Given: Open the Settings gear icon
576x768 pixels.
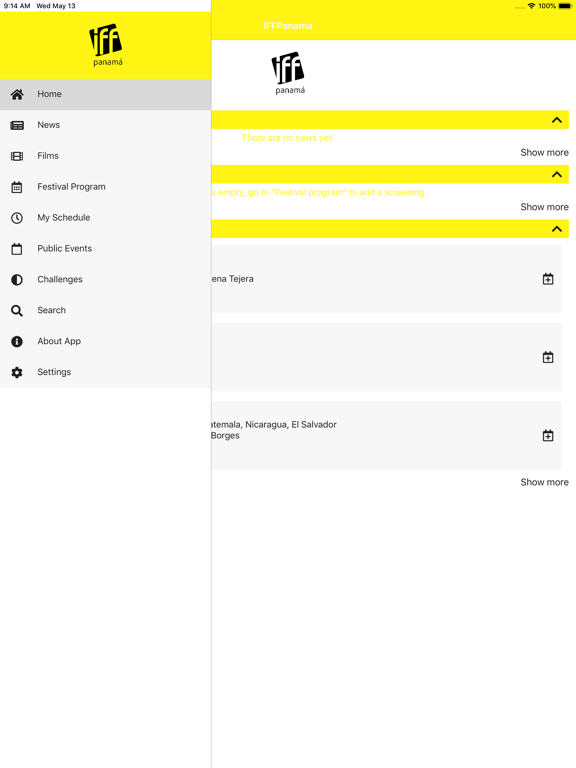Looking at the screenshot, I should [17, 372].
